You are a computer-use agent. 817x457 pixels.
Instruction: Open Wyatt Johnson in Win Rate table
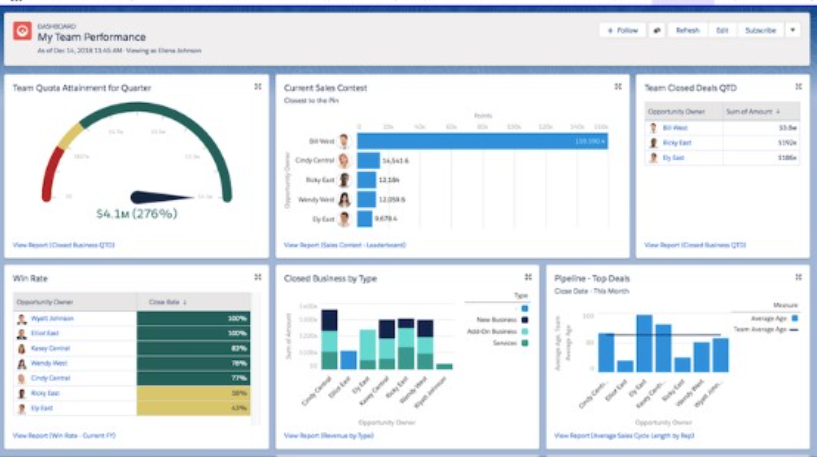point(51,319)
